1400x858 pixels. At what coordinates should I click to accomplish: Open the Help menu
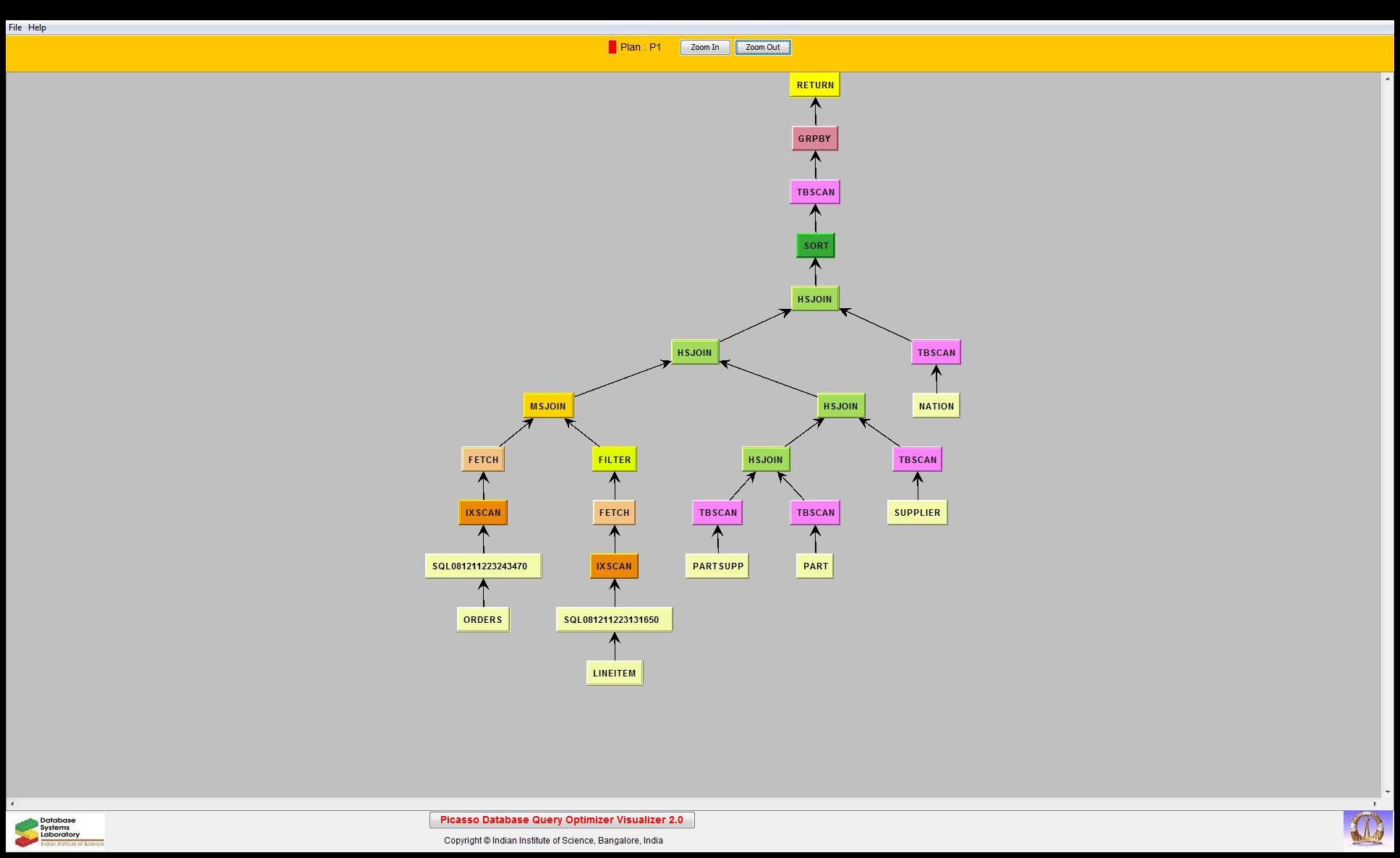(37, 27)
